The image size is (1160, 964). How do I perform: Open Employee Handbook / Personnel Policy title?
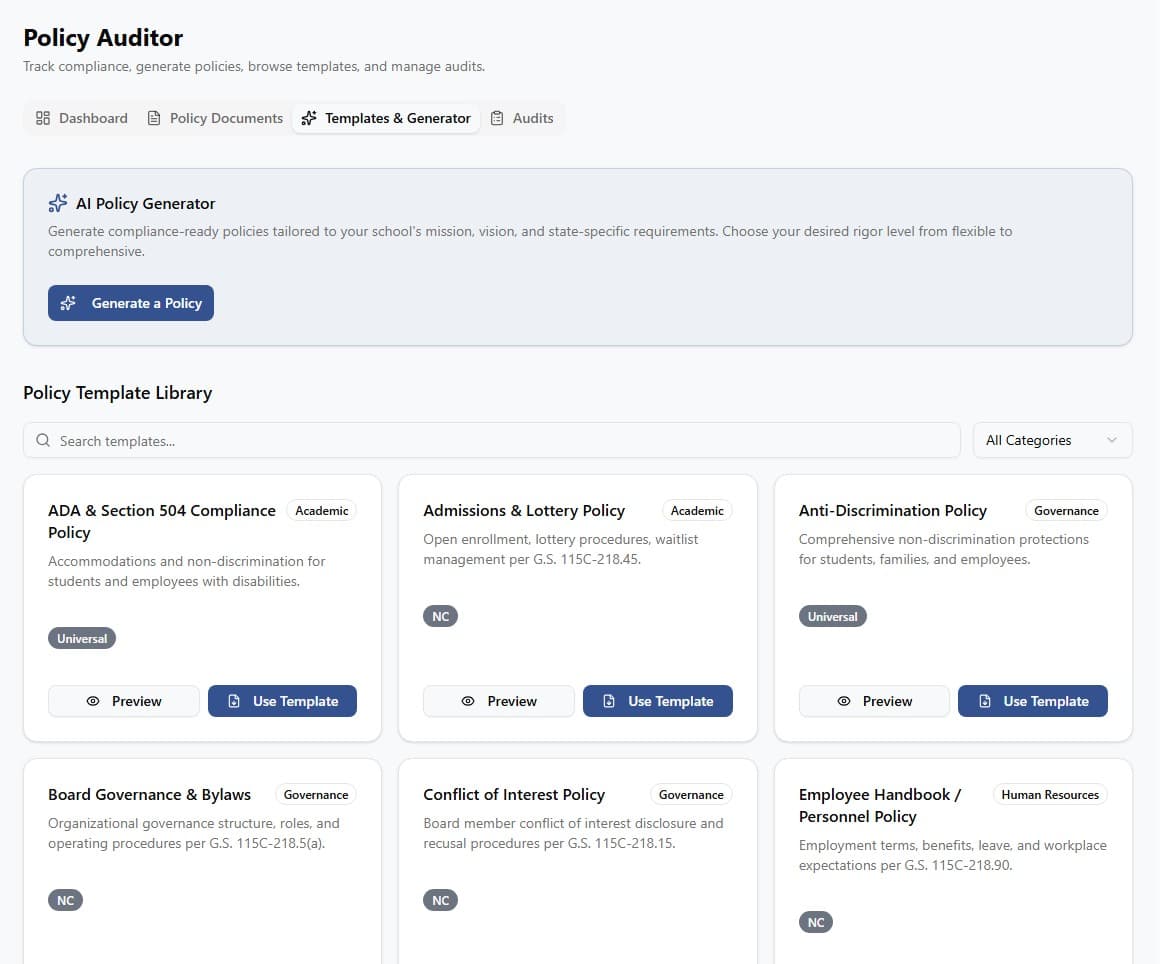click(x=880, y=806)
